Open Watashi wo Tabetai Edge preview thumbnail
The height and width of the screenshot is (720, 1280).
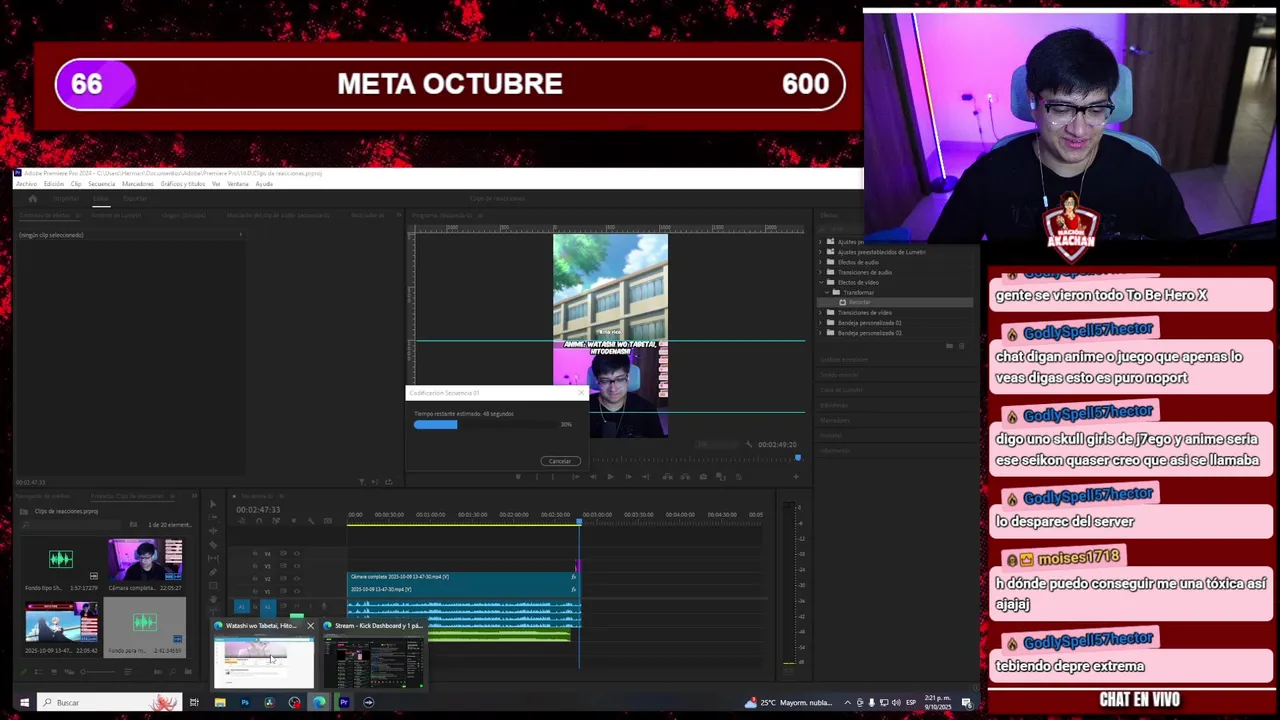click(264, 662)
